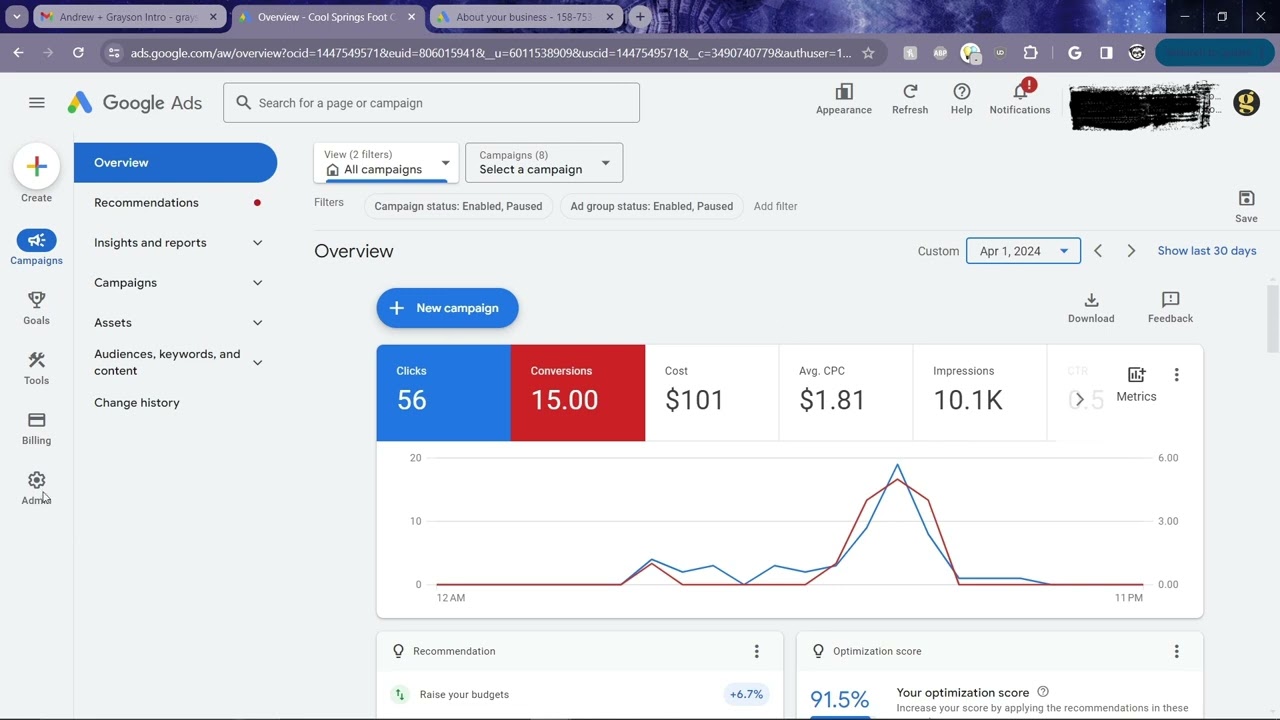Expand Insights and reports section
Viewport: 1280px width, 720px height.
pyautogui.click(x=257, y=243)
